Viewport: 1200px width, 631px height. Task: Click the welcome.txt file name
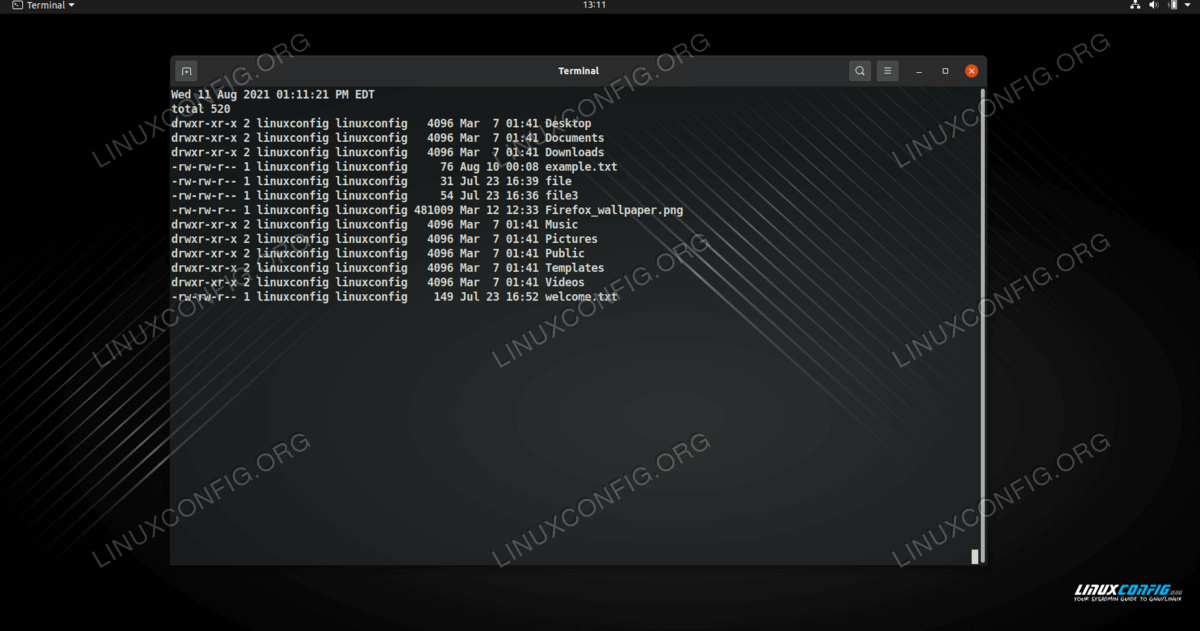[581, 297]
